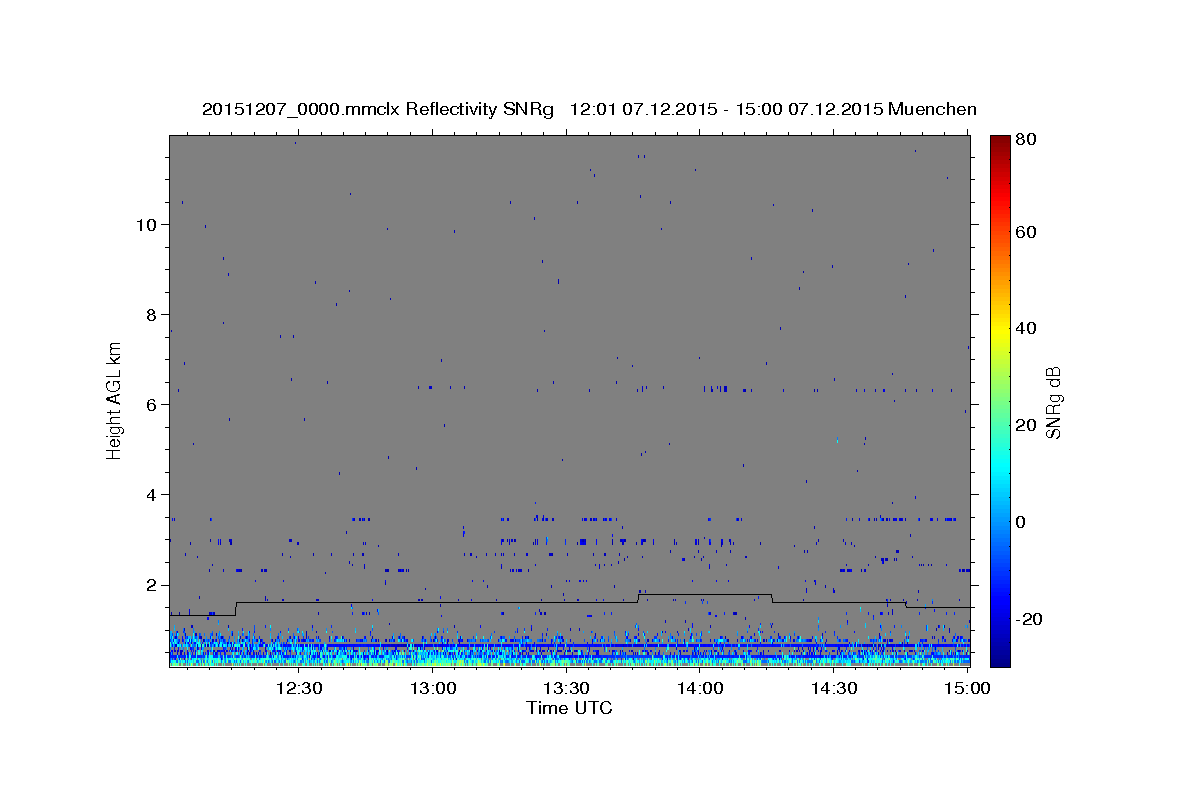Click the height axis label 2

[151, 585]
